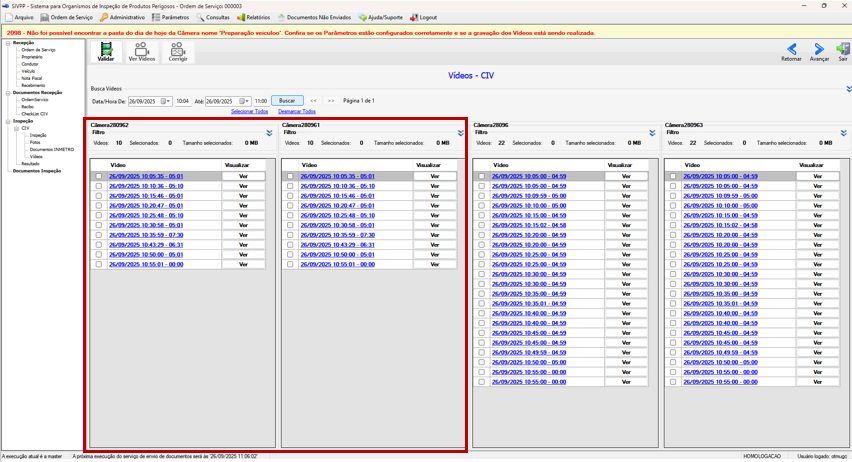Select CheckList CIV in the tree
Screen dimensions: 852x462
[35, 114]
